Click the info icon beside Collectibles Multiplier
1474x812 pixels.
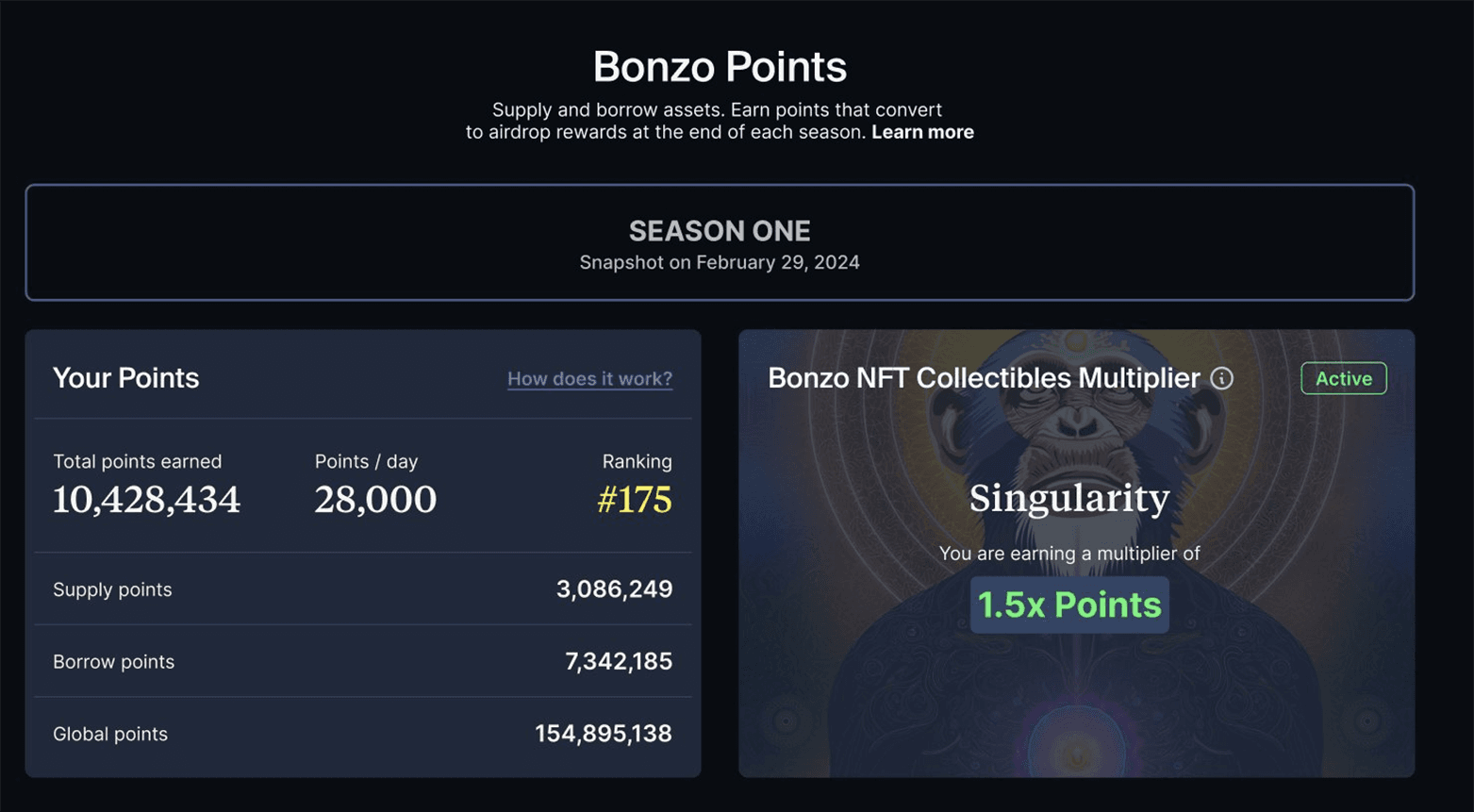1222,378
